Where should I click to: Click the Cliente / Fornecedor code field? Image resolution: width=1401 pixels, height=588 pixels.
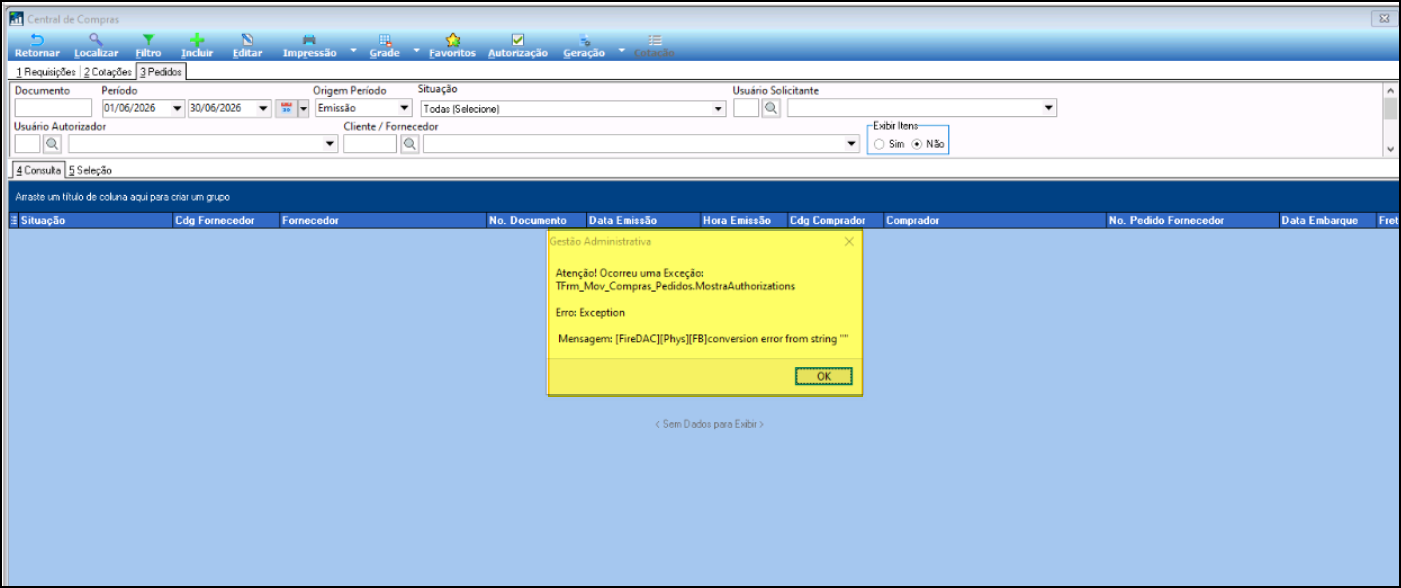(x=370, y=144)
